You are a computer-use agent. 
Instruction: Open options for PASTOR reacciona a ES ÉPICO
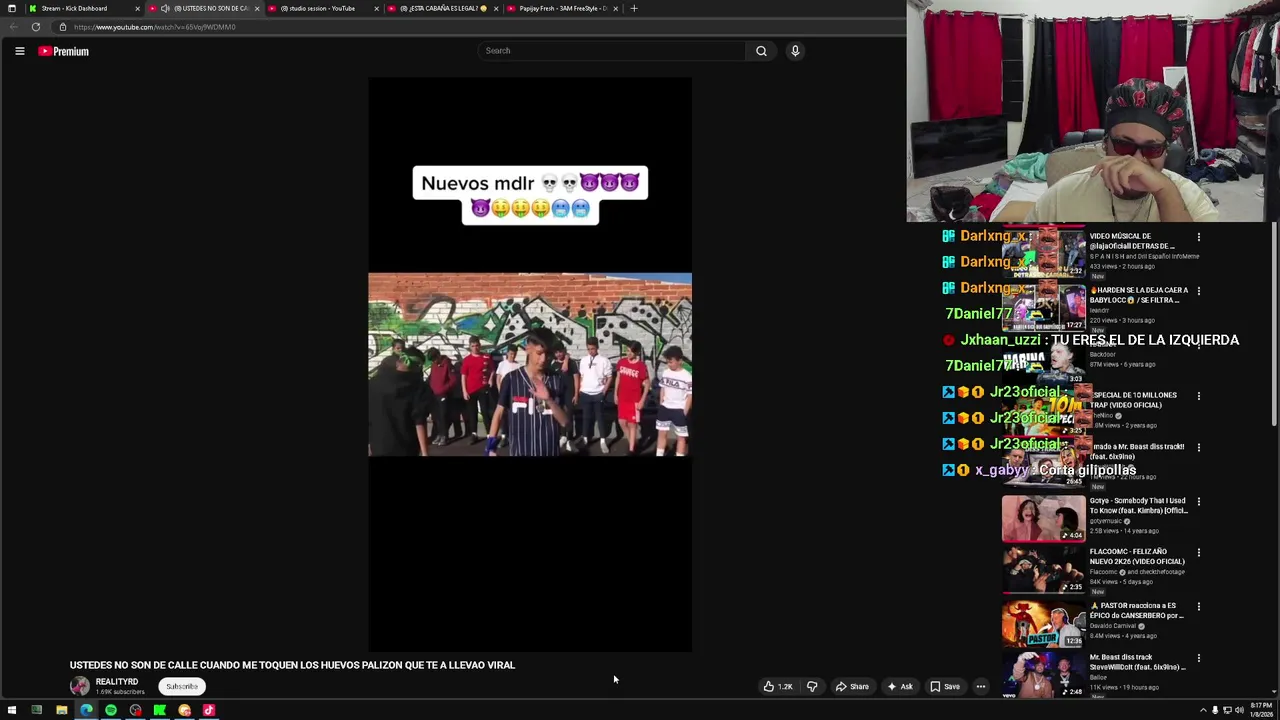click(1199, 607)
